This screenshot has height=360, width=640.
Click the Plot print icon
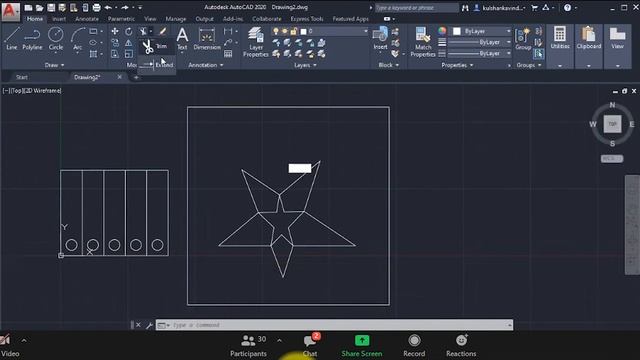96,7
